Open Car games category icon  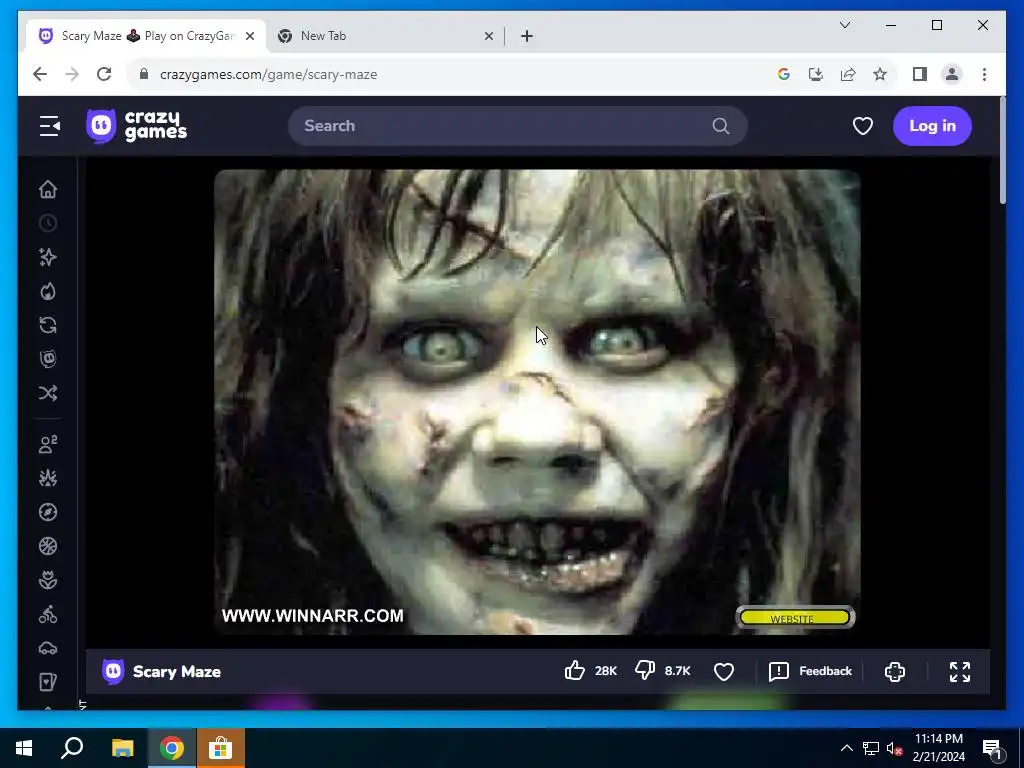pos(48,648)
